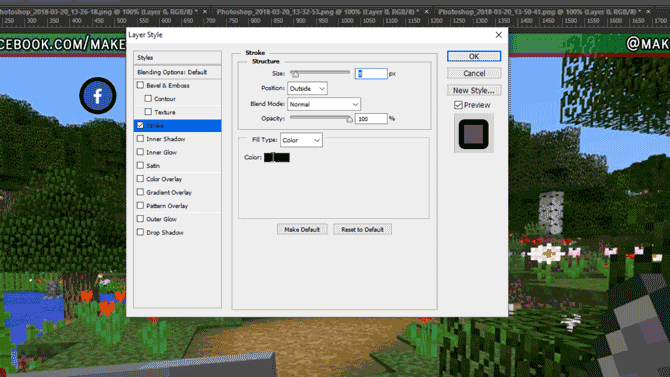Screen dimensions: 670x377
Task: Enable the Contour checkbox
Action: coord(148,98)
